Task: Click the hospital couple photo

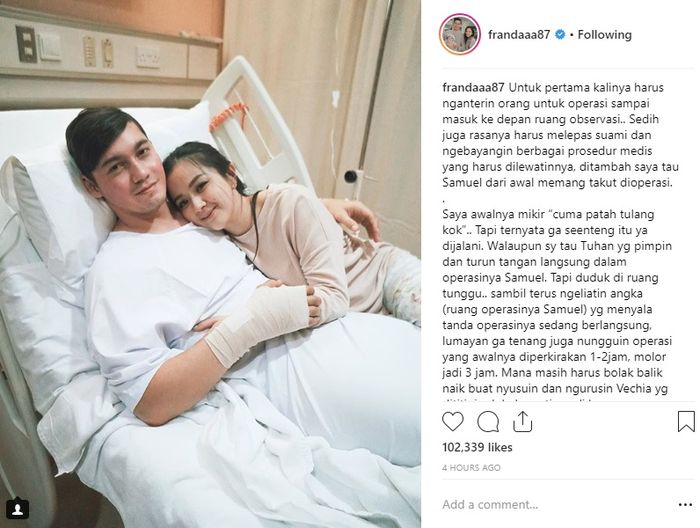Action: [x=210, y=264]
